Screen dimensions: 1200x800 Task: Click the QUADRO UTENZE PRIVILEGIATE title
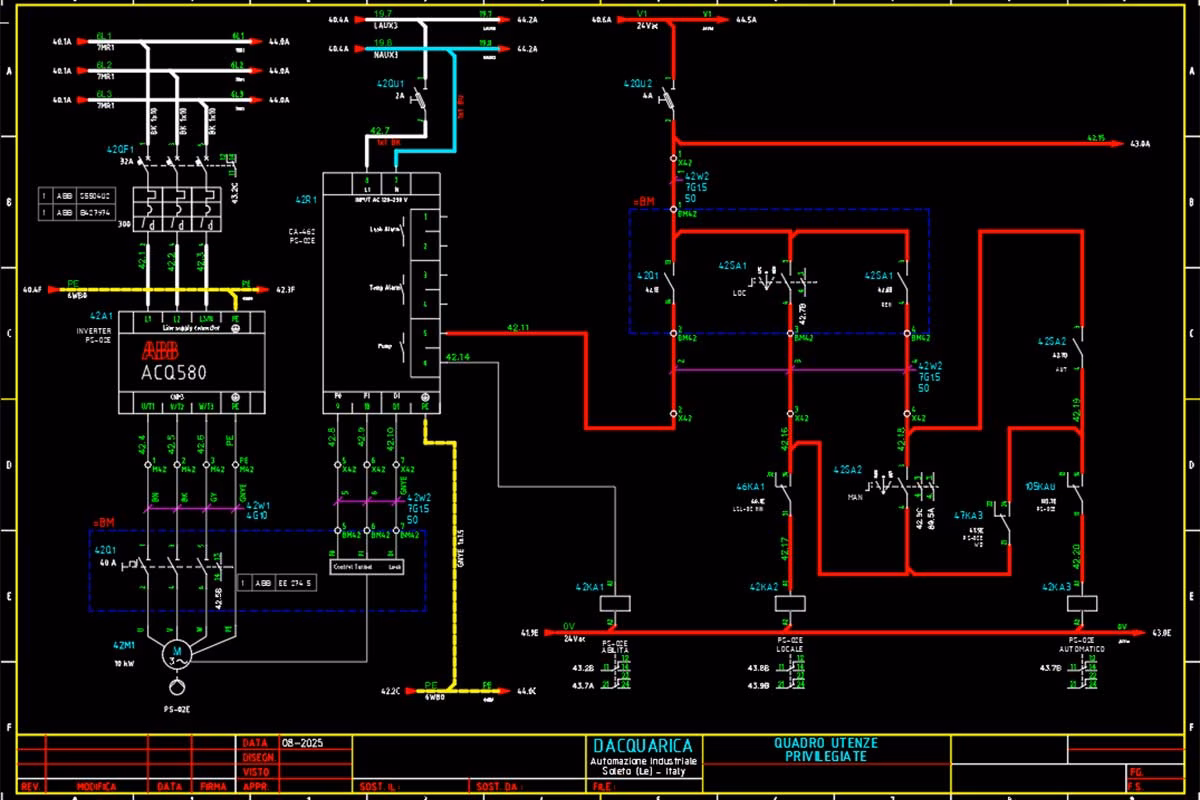point(826,749)
